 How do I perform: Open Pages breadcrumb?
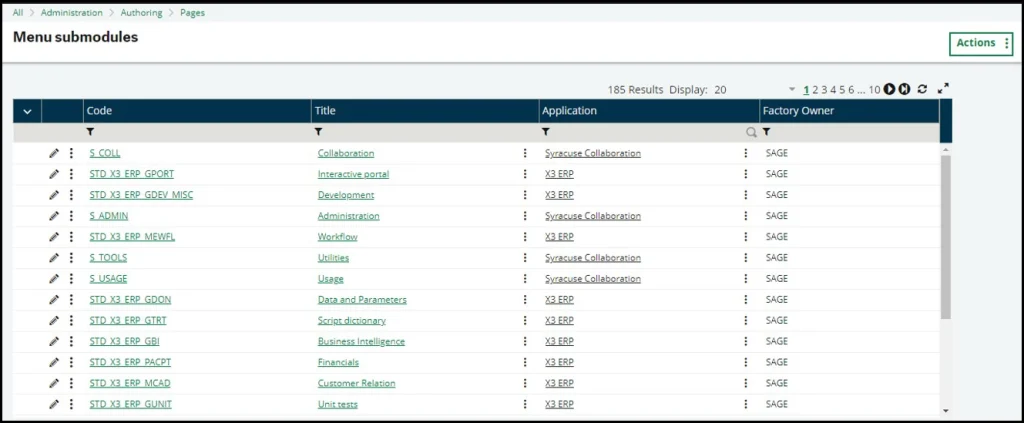(193, 12)
